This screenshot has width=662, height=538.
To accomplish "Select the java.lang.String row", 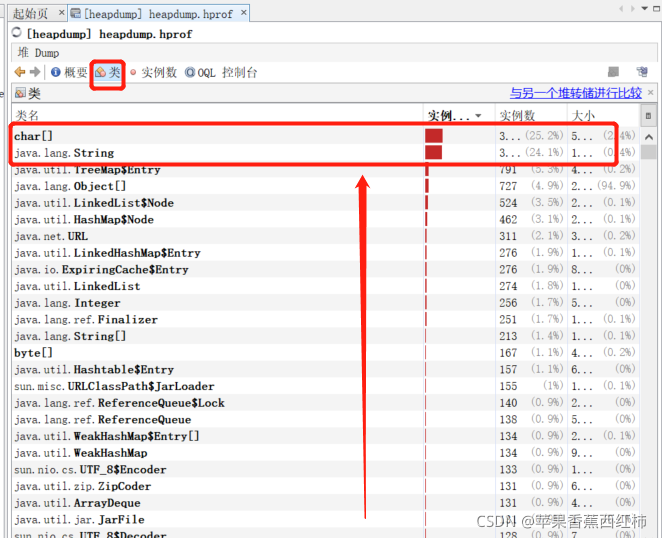I will coord(325,152).
